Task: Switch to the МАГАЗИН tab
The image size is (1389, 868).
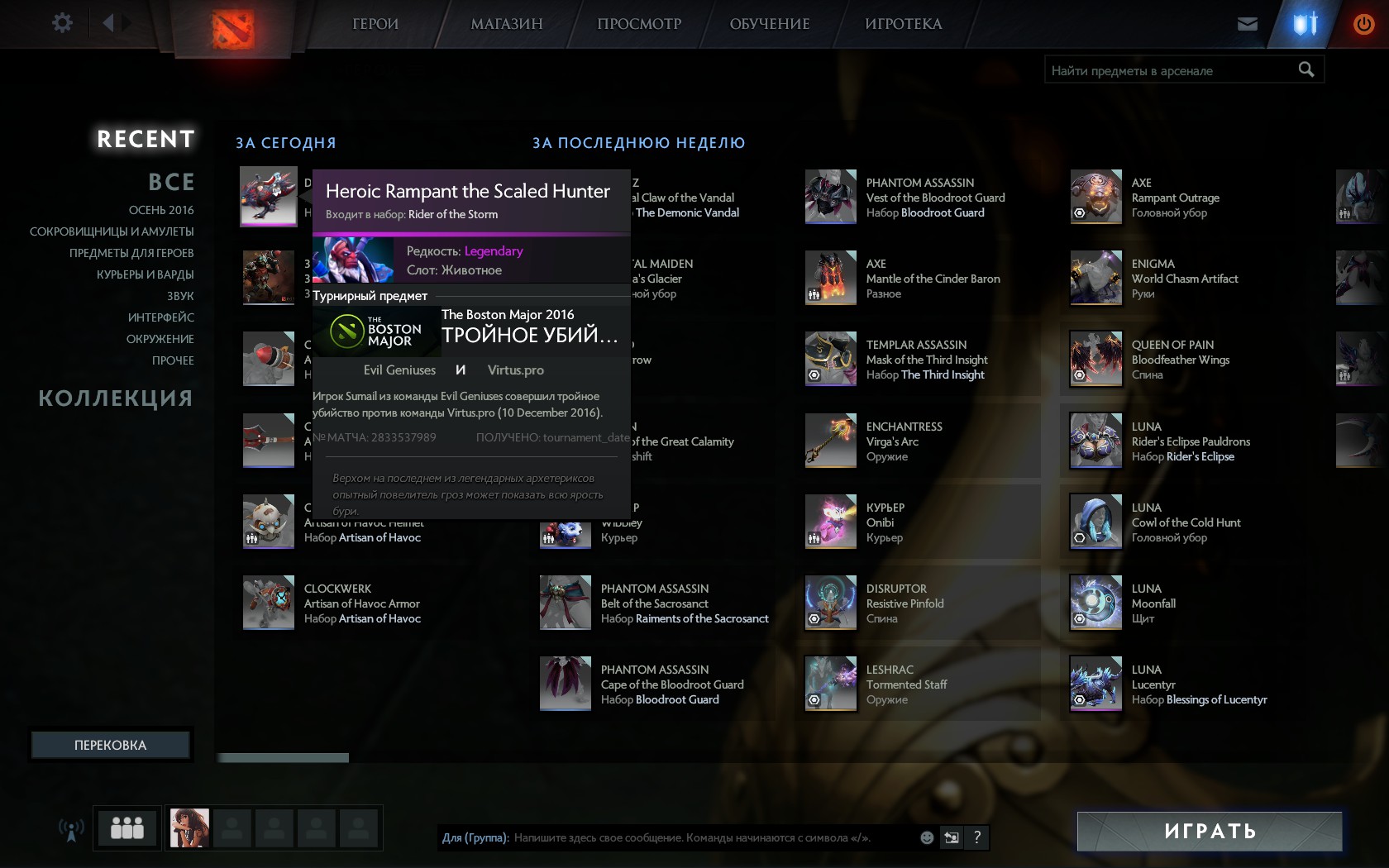Action: coord(506,24)
